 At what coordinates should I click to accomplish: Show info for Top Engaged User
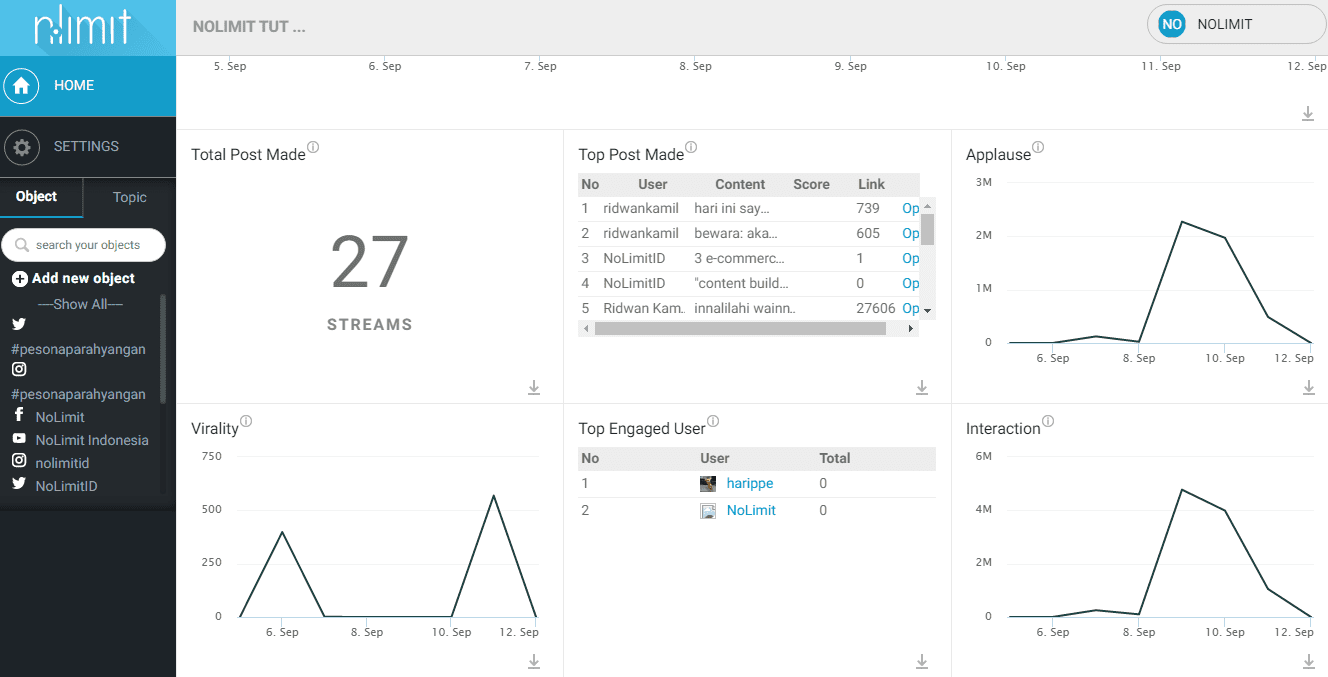(713, 421)
